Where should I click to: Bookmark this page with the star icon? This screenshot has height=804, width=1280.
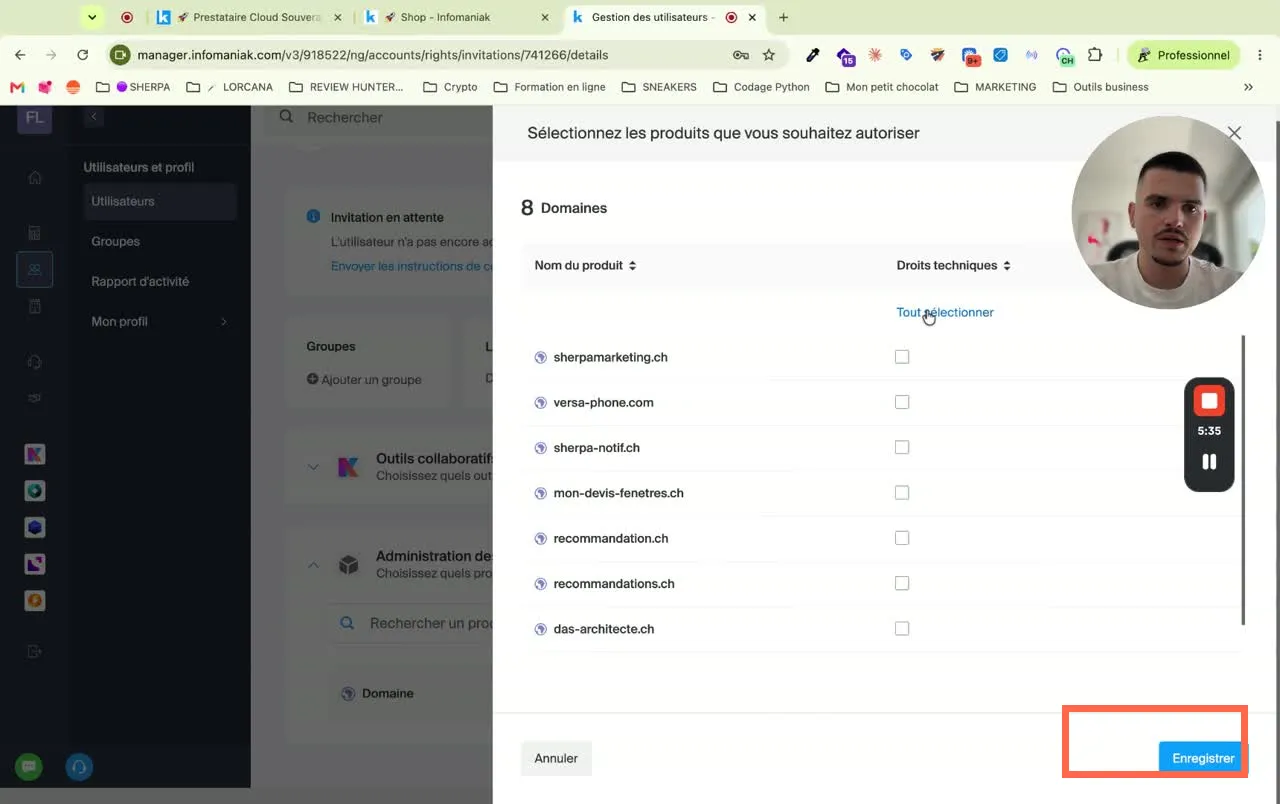click(x=768, y=55)
